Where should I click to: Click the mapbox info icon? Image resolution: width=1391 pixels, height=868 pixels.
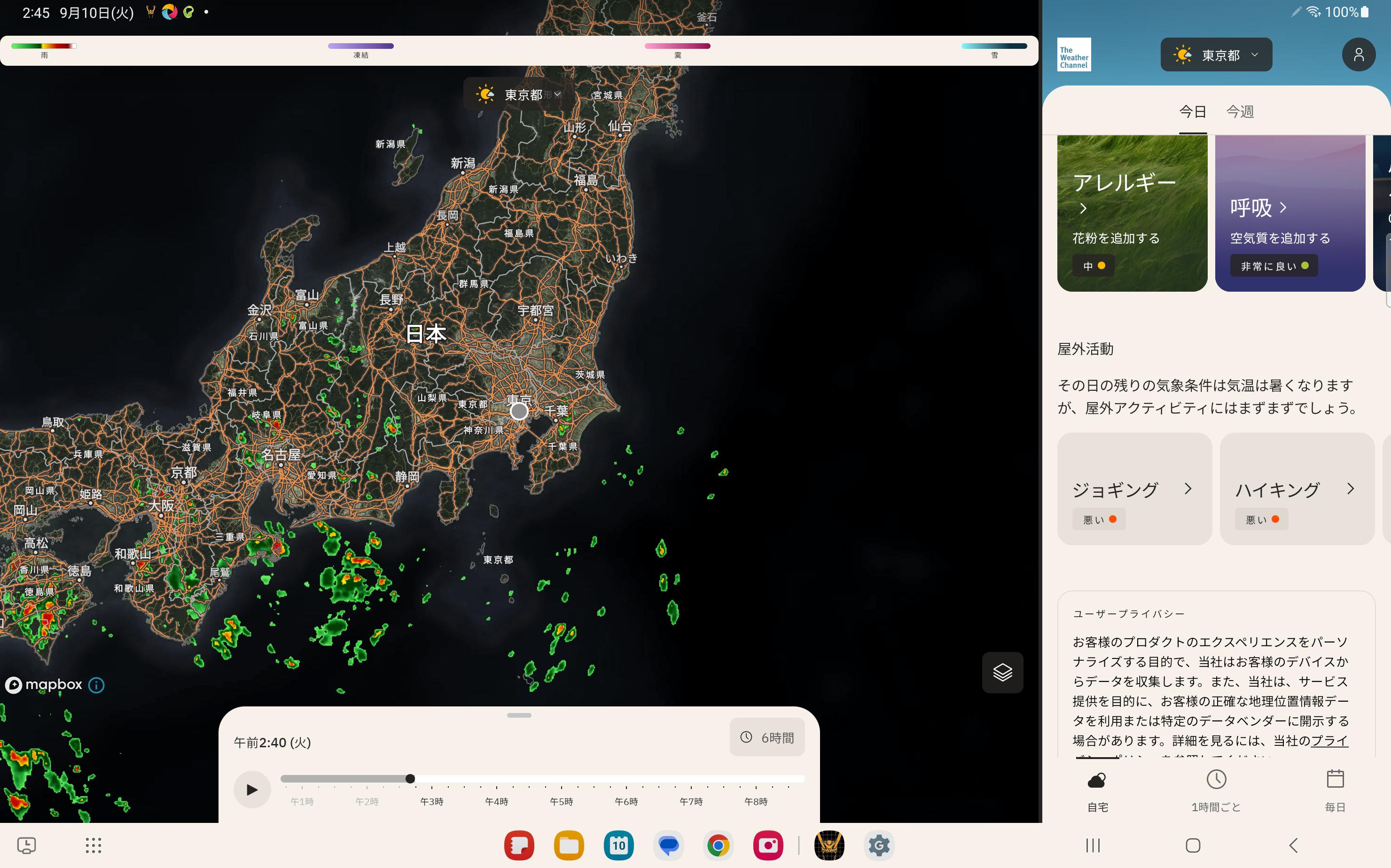pyautogui.click(x=96, y=685)
